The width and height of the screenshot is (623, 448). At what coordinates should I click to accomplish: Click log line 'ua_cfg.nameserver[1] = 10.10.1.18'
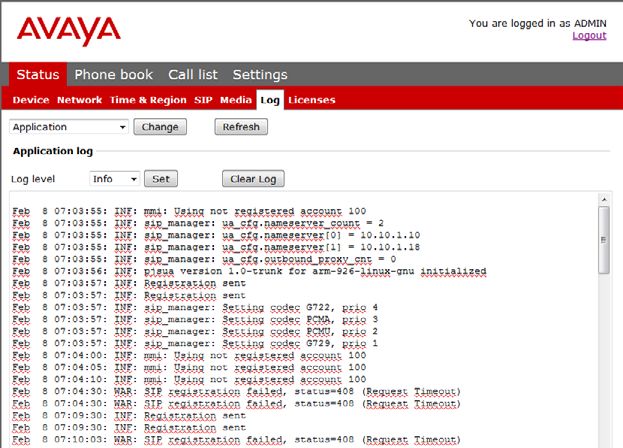click(216, 247)
